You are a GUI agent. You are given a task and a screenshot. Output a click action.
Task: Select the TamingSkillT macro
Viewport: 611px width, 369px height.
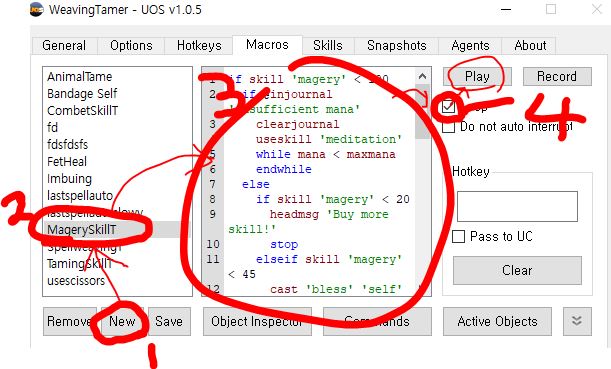point(79,264)
